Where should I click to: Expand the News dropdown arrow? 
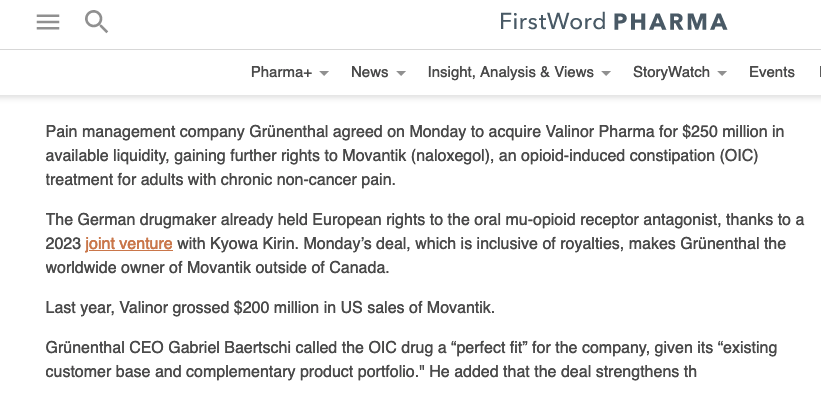401,73
